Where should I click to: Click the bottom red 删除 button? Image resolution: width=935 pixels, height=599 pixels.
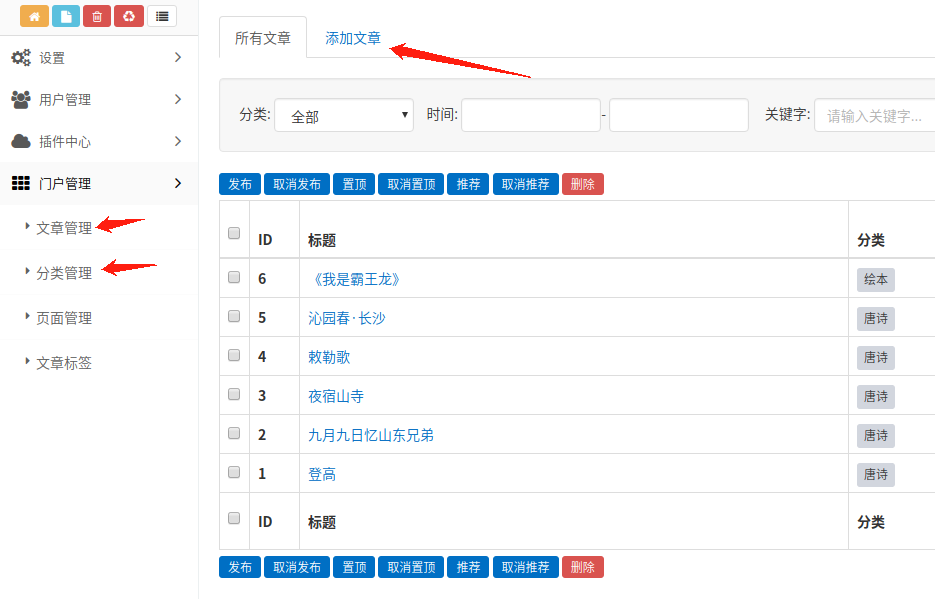pyautogui.click(x=583, y=567)
